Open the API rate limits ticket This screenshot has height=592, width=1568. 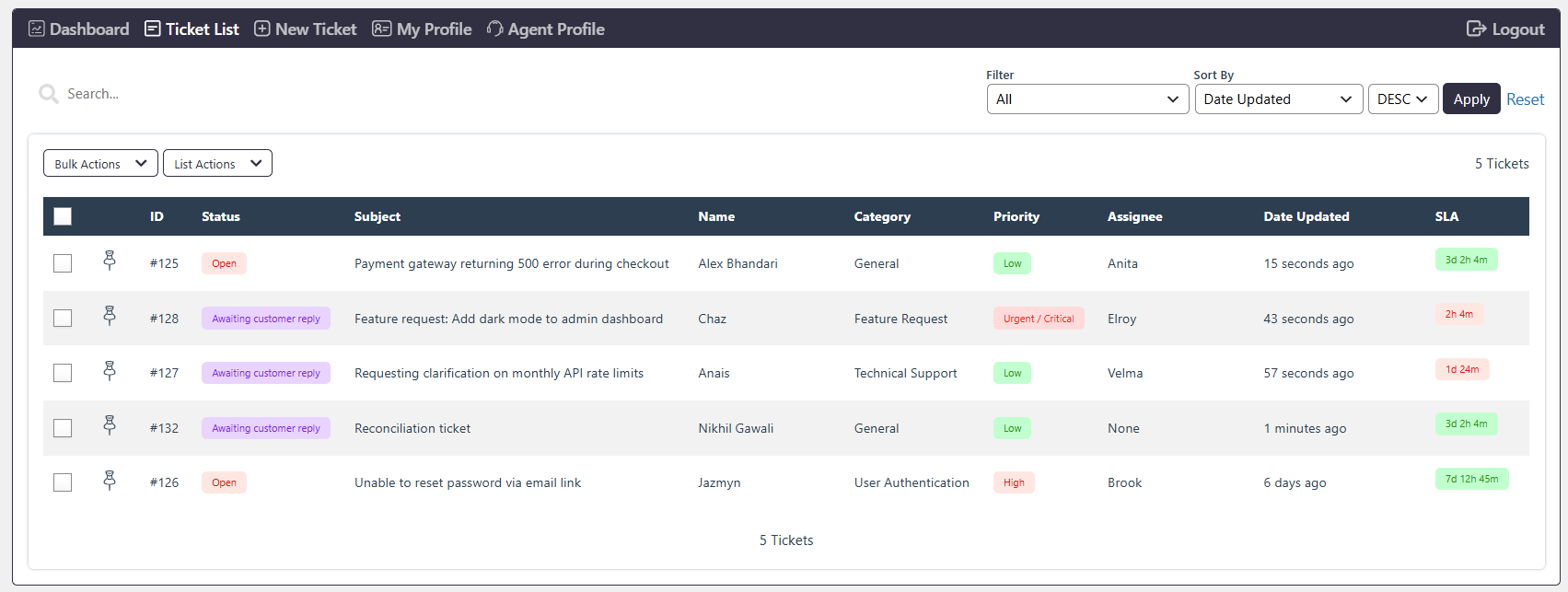tap(499, 373)
